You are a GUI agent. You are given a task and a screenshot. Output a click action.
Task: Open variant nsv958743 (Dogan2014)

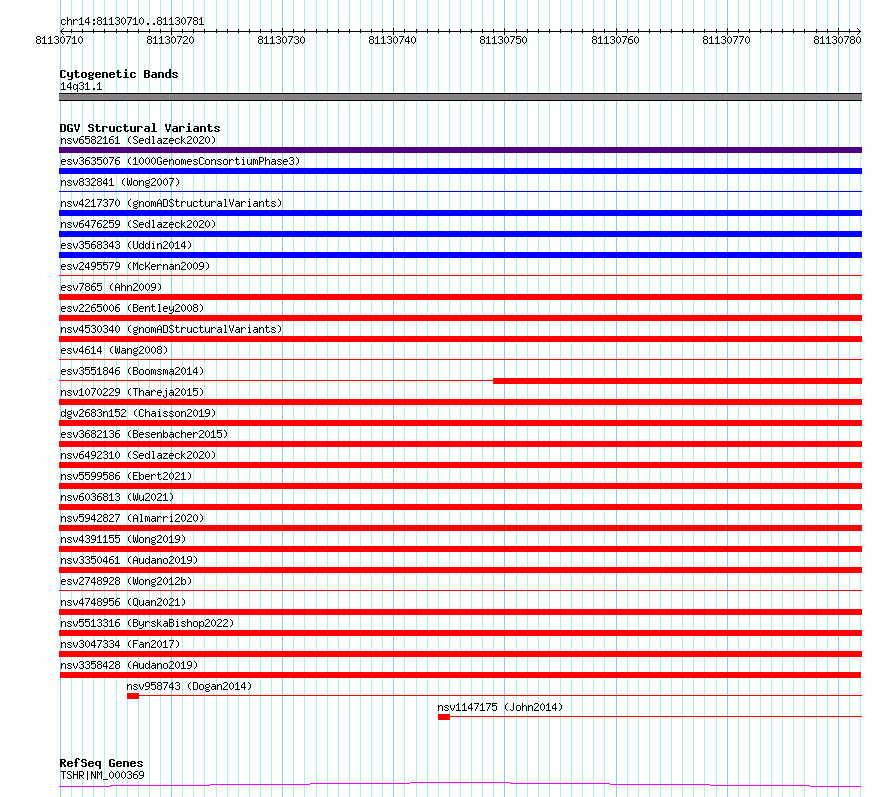(189, 686)
